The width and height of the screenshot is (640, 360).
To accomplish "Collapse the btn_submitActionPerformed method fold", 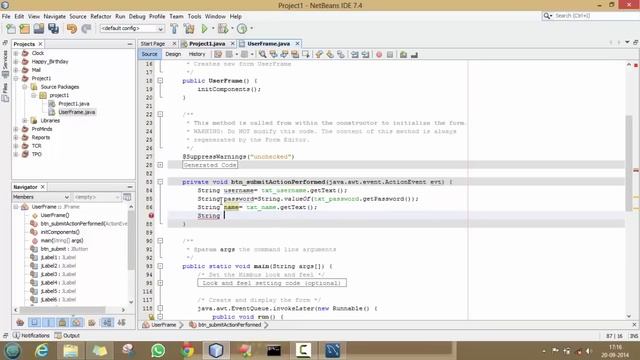I will point(160,182).
